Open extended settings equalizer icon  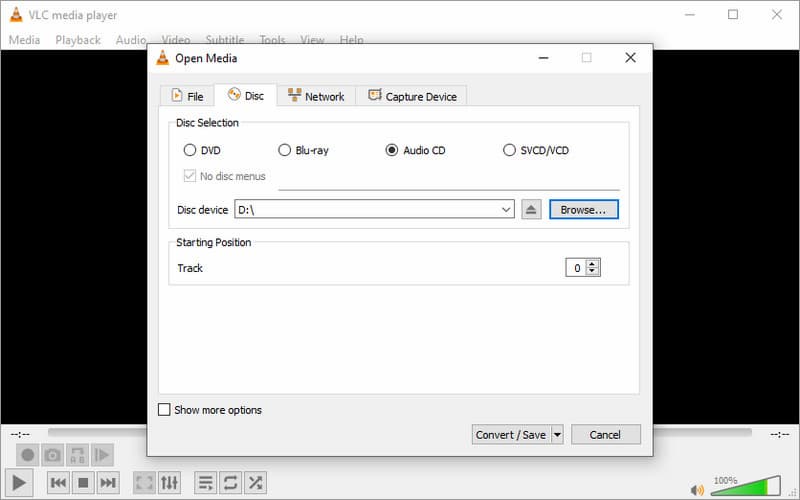(169, 482)
